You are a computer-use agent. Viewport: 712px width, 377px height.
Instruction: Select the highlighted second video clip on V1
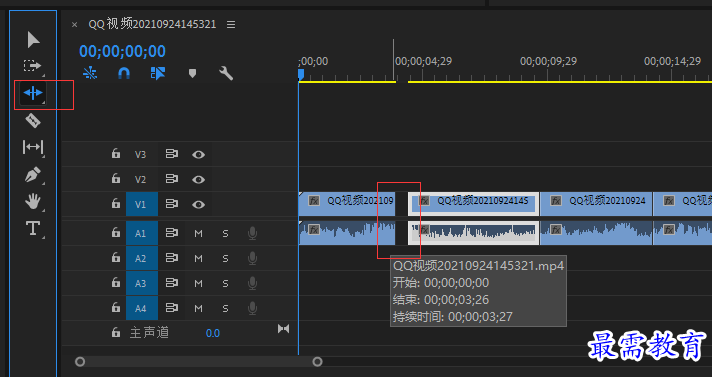474,204
